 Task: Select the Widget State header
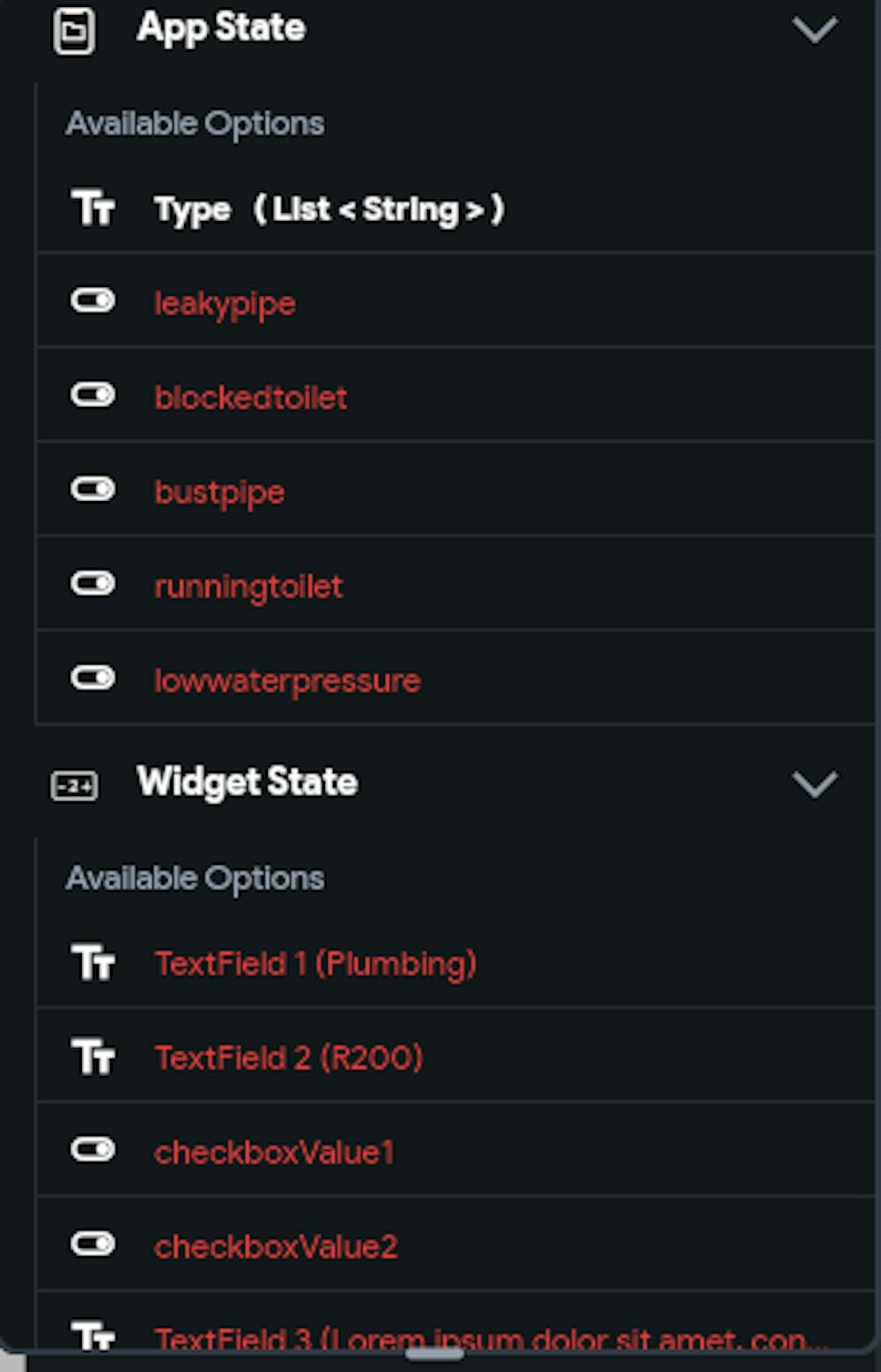(x=249, y=782)
